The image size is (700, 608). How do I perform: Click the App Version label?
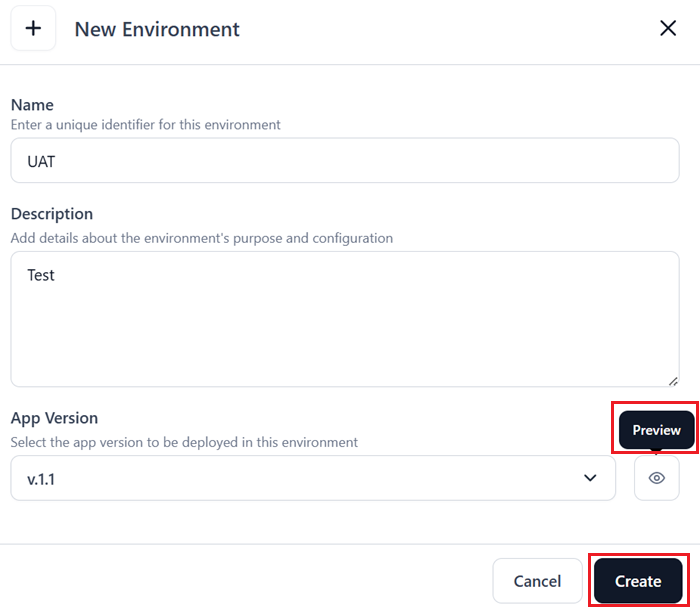pyautogui.click(x=54, y=418)
